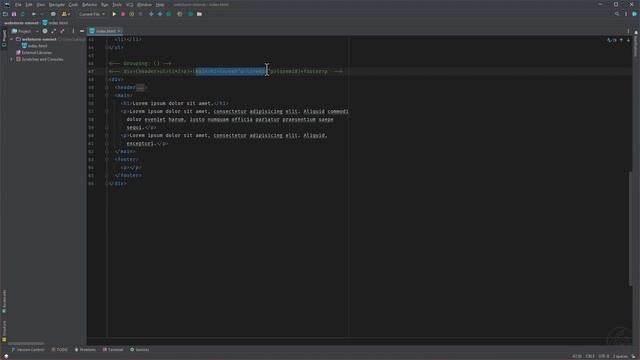The height and width of the screenshot is (360, 640).
Task: Click the tool window quick access icon
Action: 6,356
